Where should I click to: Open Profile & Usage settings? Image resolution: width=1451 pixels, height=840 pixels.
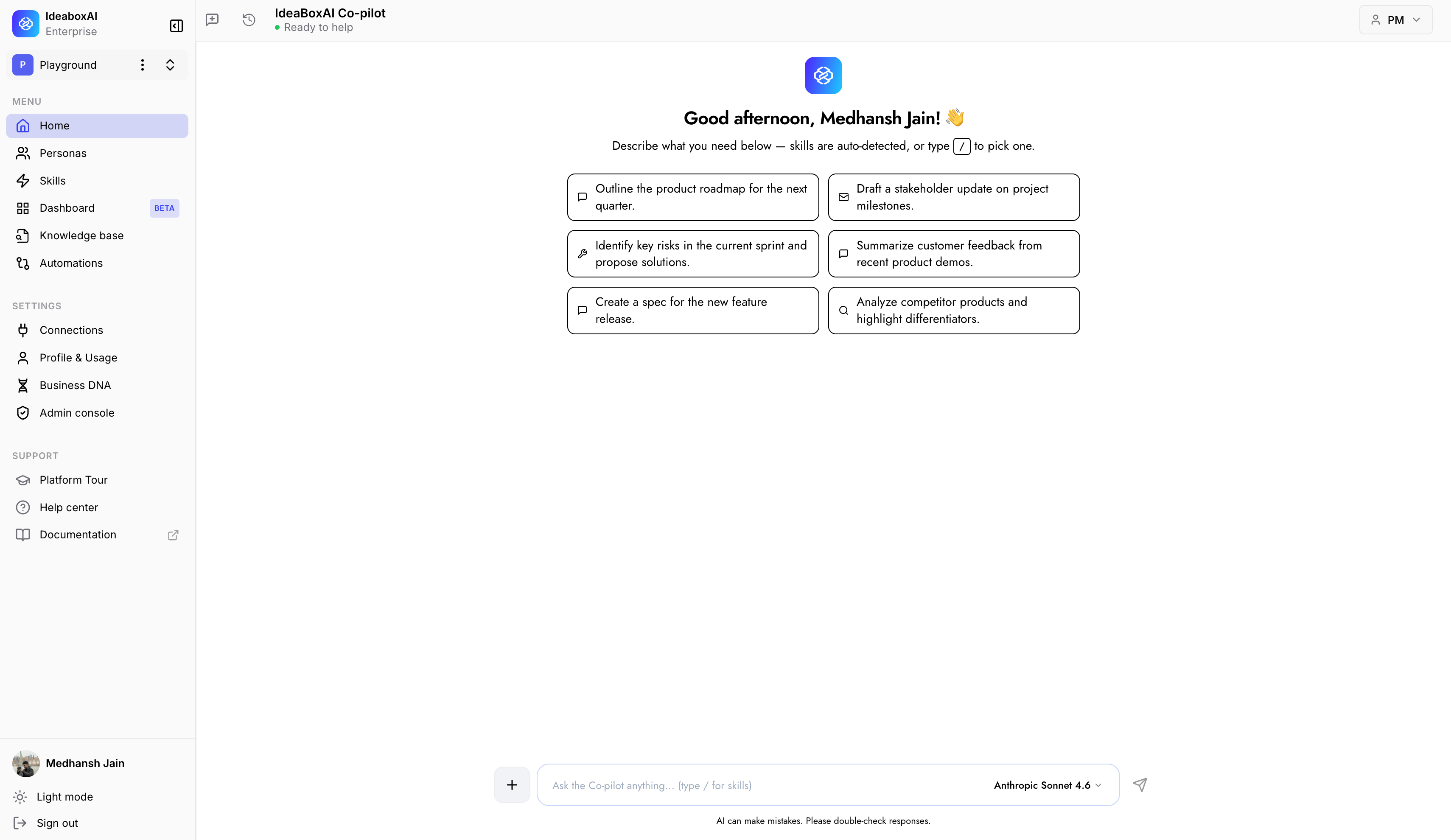point(97,358)
